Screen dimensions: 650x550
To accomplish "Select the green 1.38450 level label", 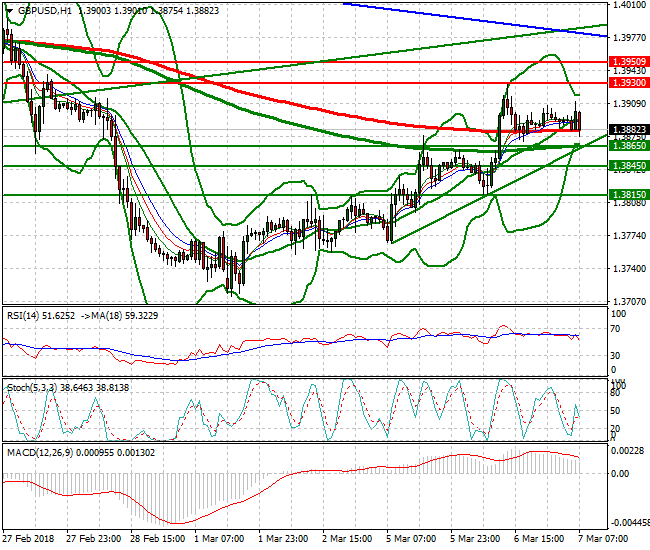I will [629, 166].
